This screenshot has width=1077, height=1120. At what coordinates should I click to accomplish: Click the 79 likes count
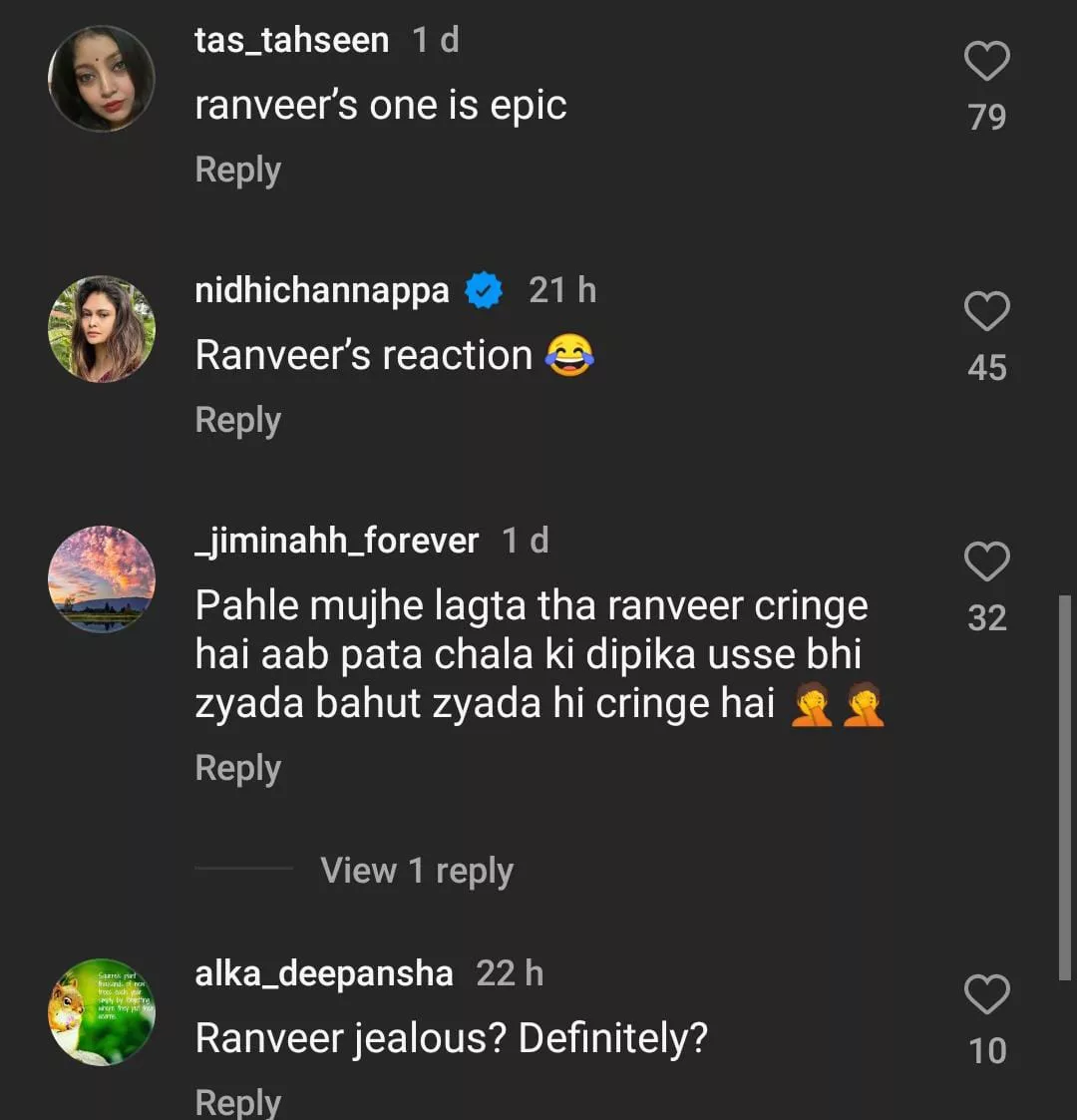(987, 117)
